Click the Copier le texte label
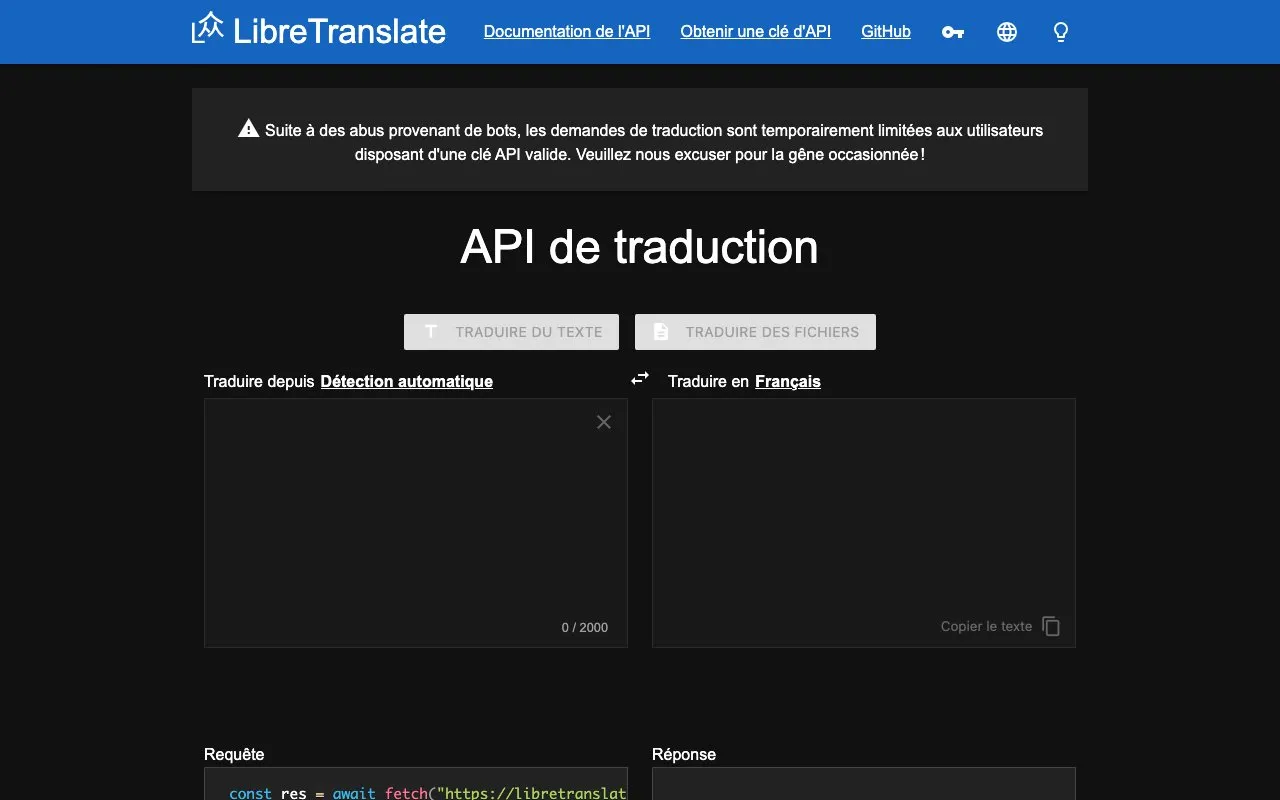The height and width of the screenshot is (800, 1280). tap(986, 626)
